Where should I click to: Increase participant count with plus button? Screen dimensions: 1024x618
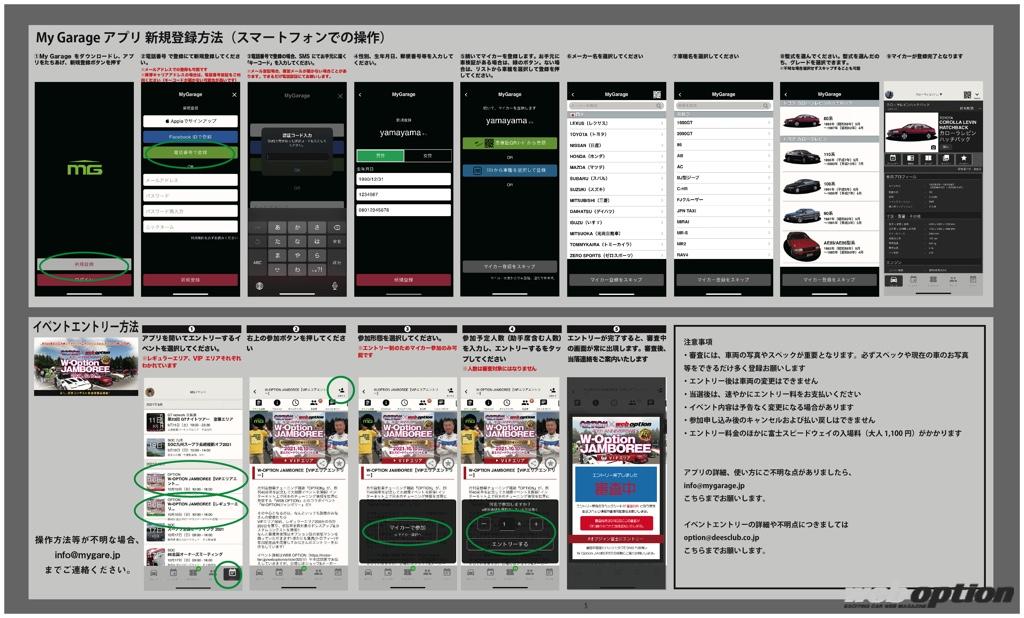click(536, 523)
